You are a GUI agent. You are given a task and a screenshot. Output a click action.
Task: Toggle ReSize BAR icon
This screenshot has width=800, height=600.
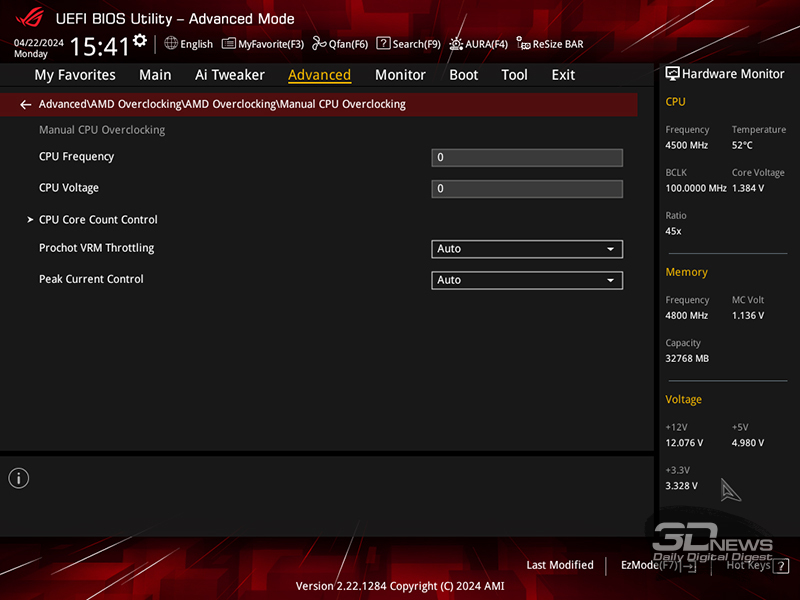coord(523,43)
